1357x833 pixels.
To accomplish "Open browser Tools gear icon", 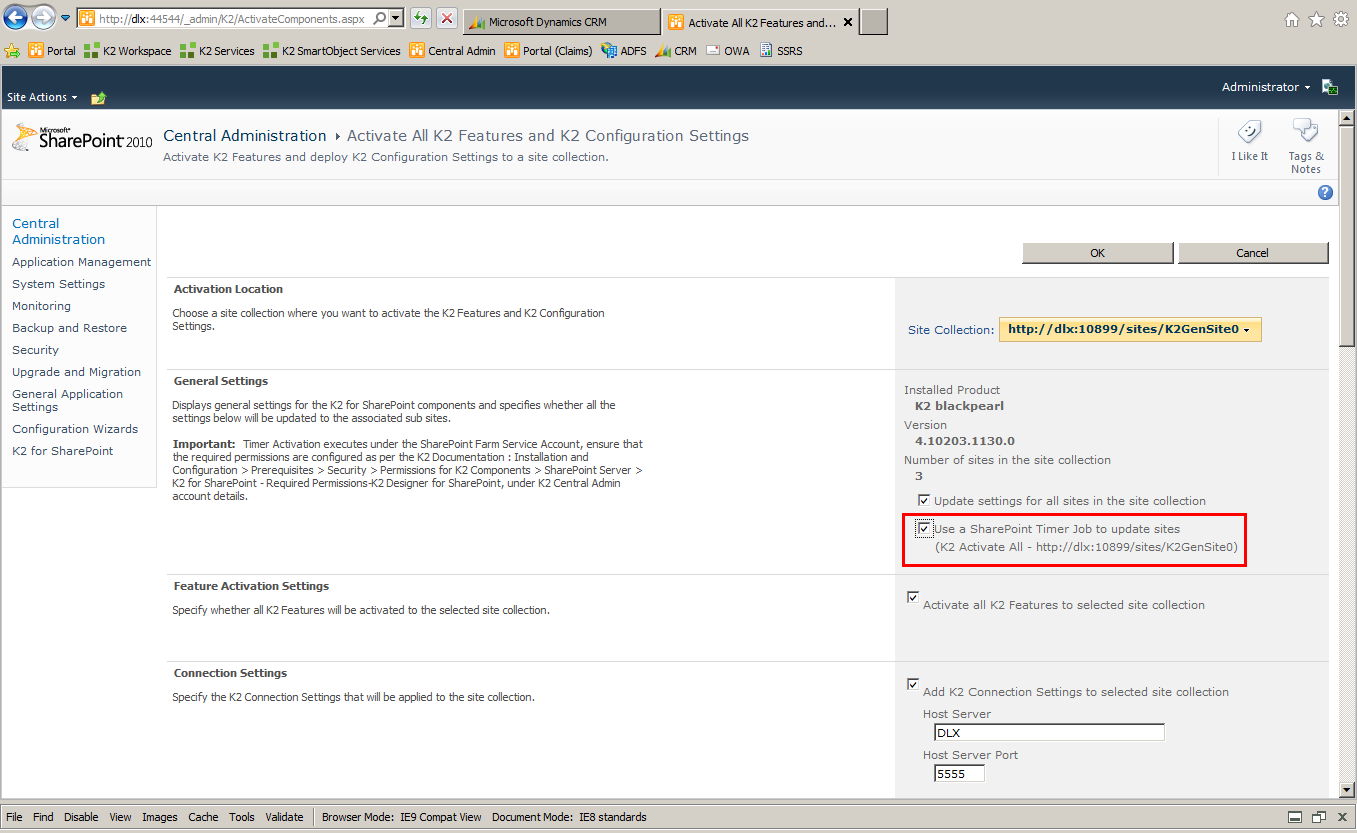I will pyautogui.click(x=1341, y=19).
